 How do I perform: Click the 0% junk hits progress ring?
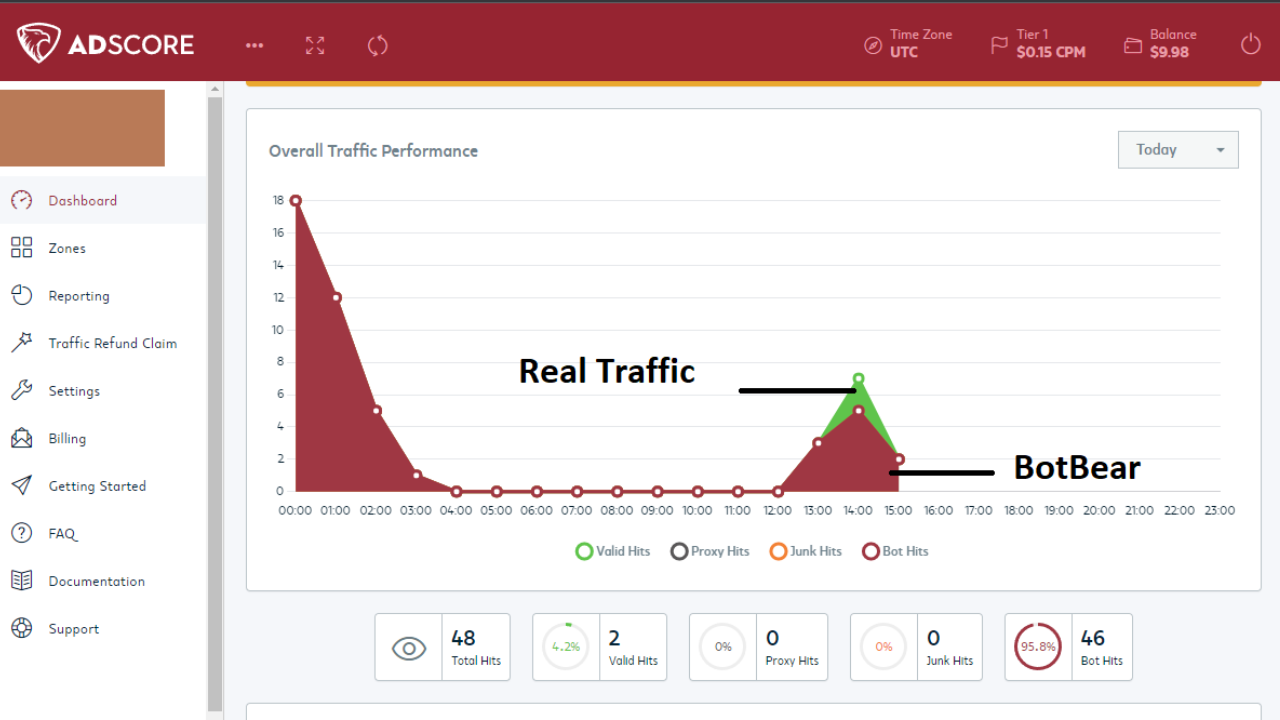tap(883, 647)
